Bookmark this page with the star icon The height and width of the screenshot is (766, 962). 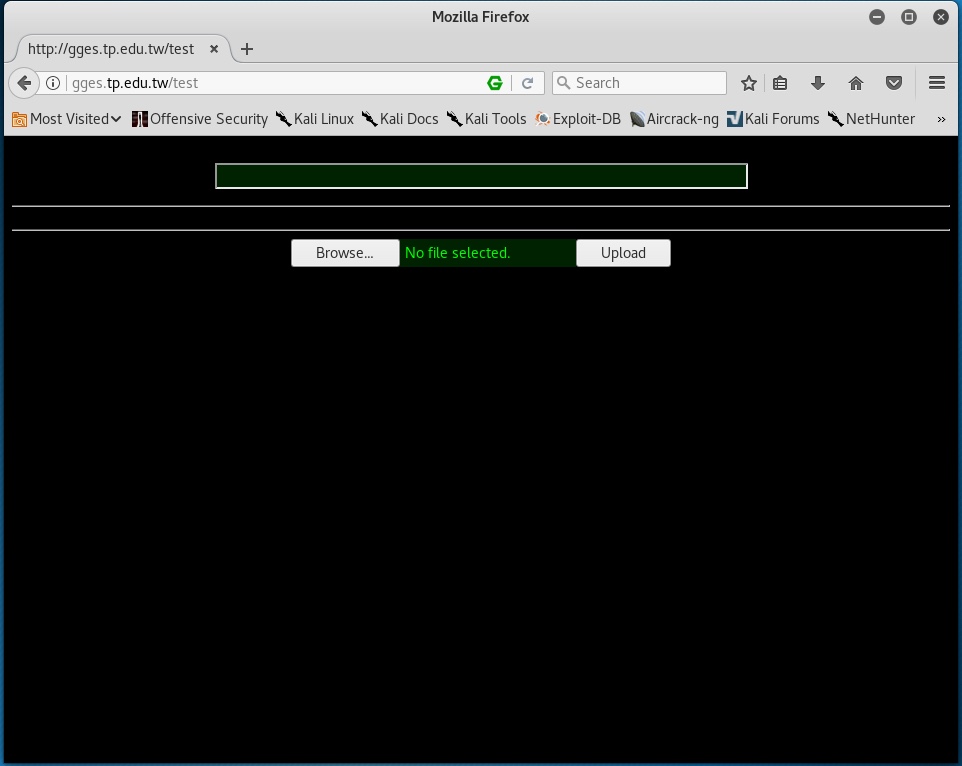(748, 83)
